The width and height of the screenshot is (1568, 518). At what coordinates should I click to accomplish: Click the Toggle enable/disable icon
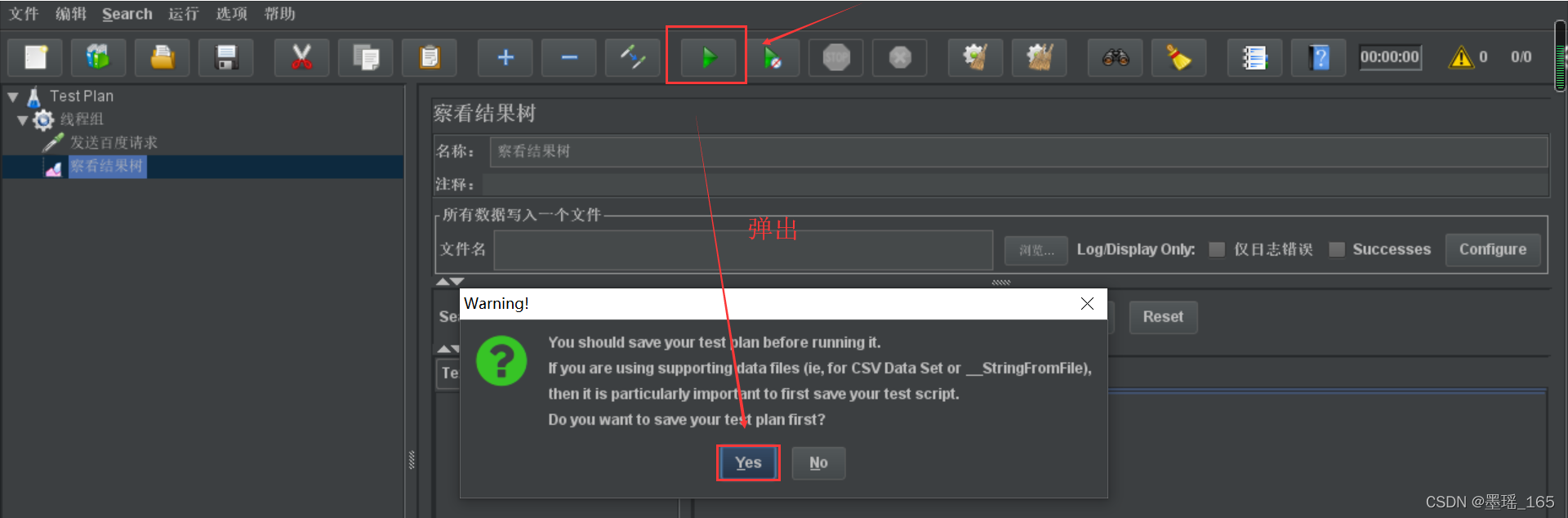pos(633,57)
